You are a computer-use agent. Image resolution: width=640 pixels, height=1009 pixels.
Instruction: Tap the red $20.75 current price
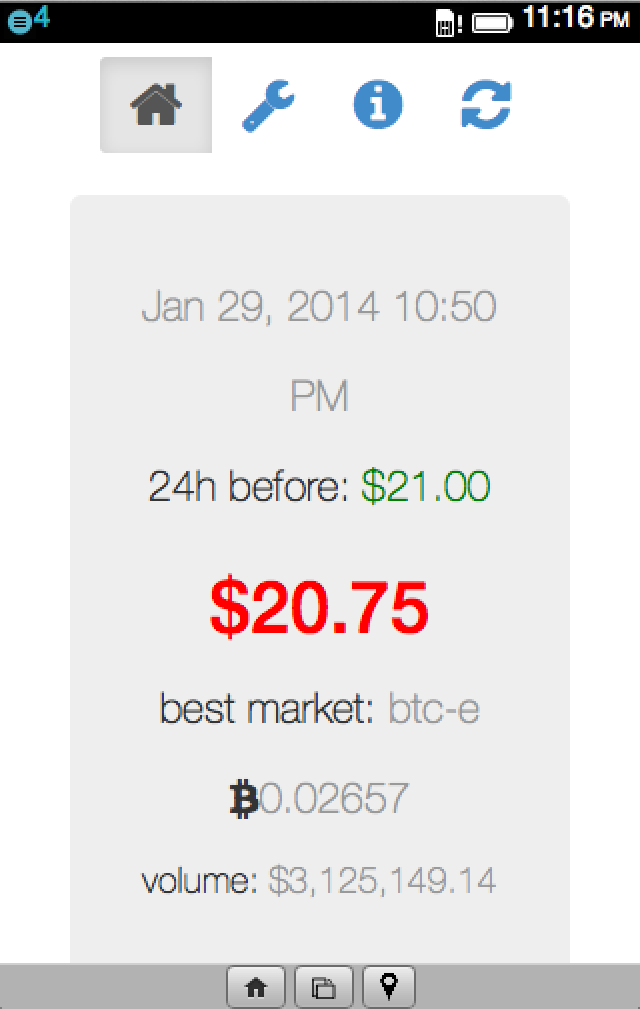[319, 608]
